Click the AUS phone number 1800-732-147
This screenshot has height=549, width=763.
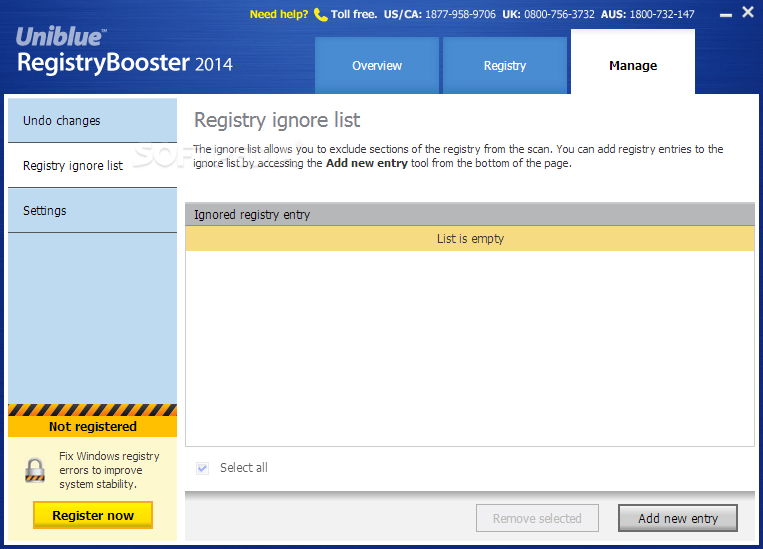click(662, 14)
